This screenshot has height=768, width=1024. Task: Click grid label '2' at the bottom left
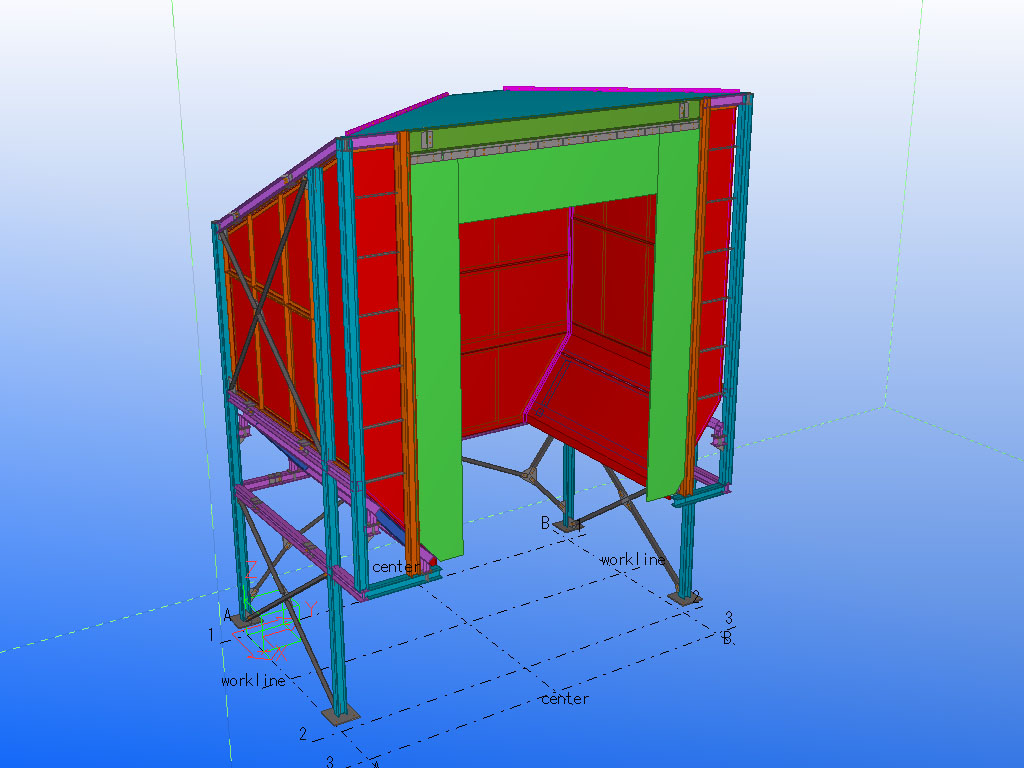pyautogui.click(x=303, y=734)
